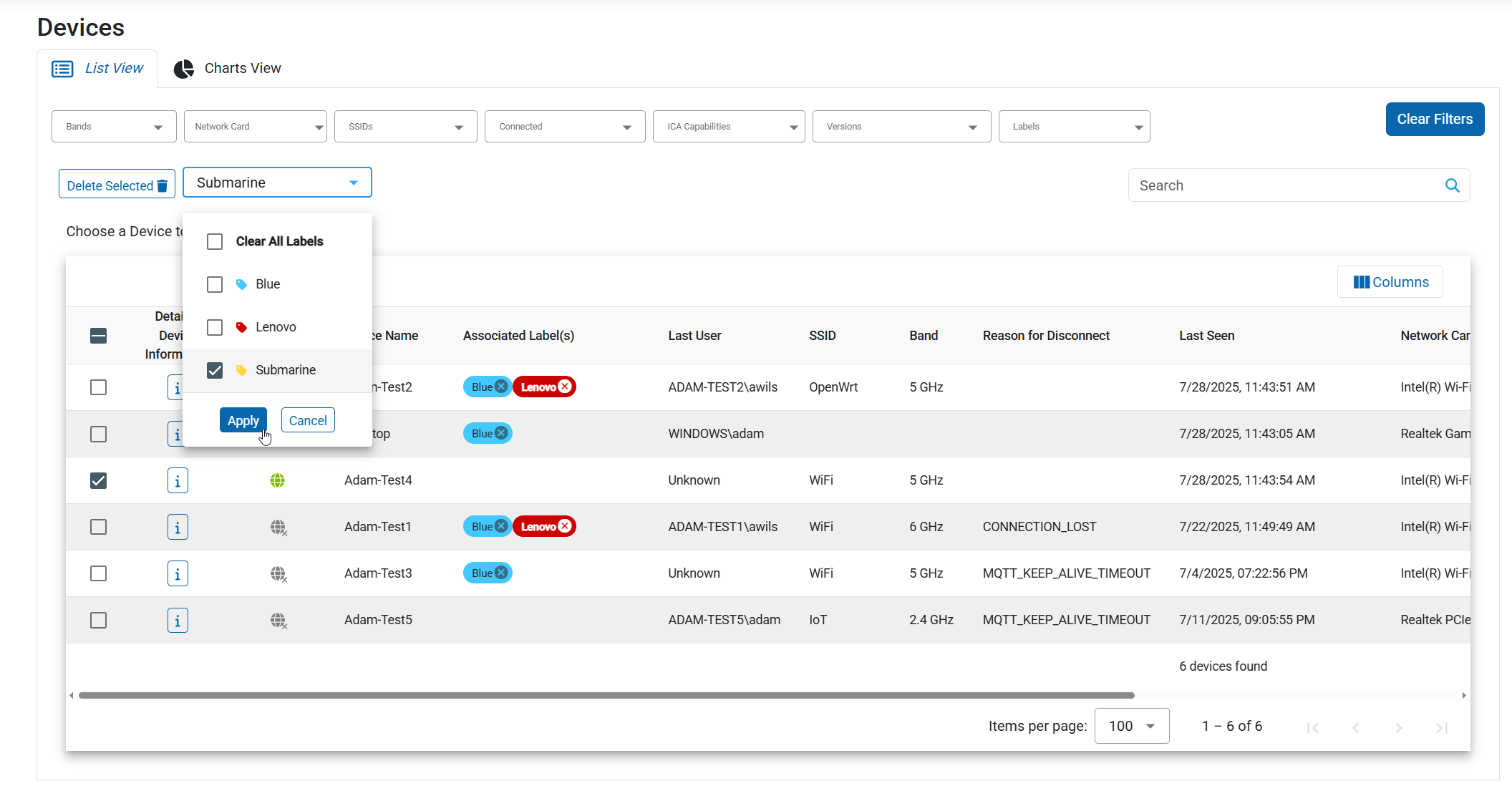Click the offline globe icon for Adam-Test1

pos(278,528)
